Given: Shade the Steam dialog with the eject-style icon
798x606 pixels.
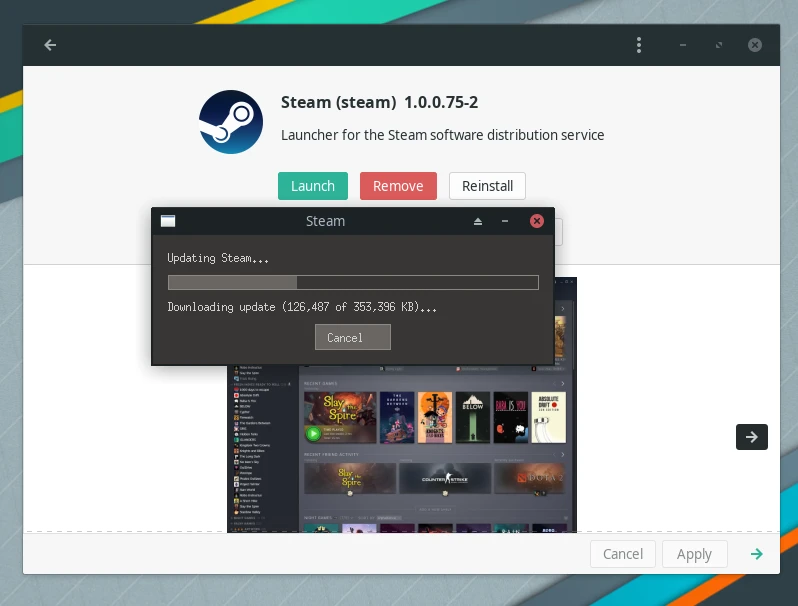Looking at the screenshot, I should pyautogui.click(x=478, y=221).
